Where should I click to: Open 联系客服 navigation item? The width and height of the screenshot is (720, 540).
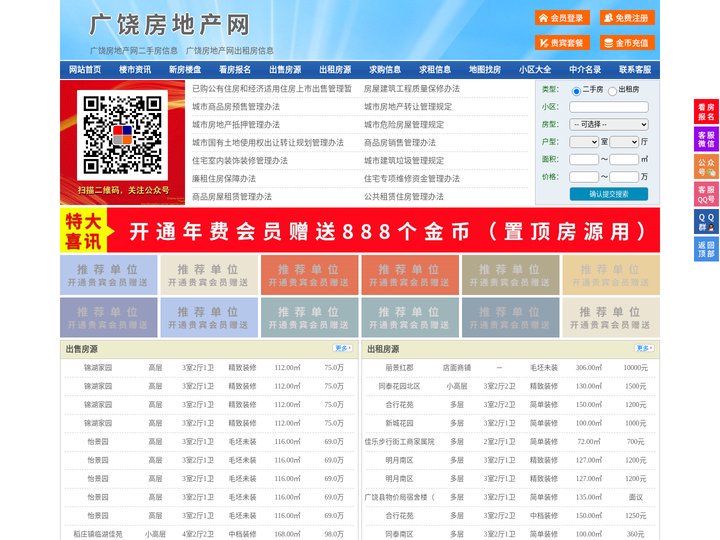pyautogui.click(x=635, y=70)
